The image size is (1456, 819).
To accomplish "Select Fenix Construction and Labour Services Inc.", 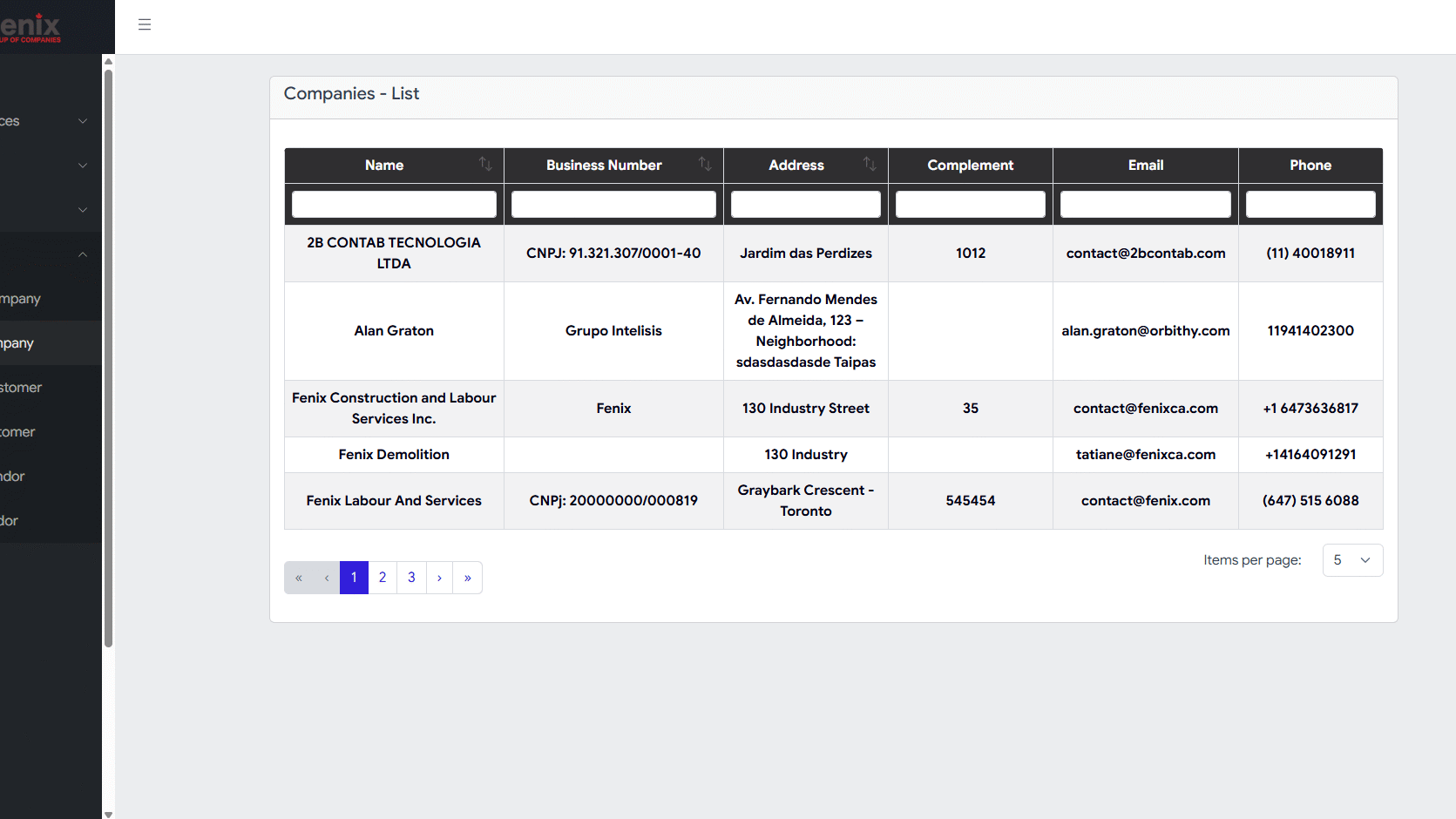I will pyautogui.click(x=394, y=409).
